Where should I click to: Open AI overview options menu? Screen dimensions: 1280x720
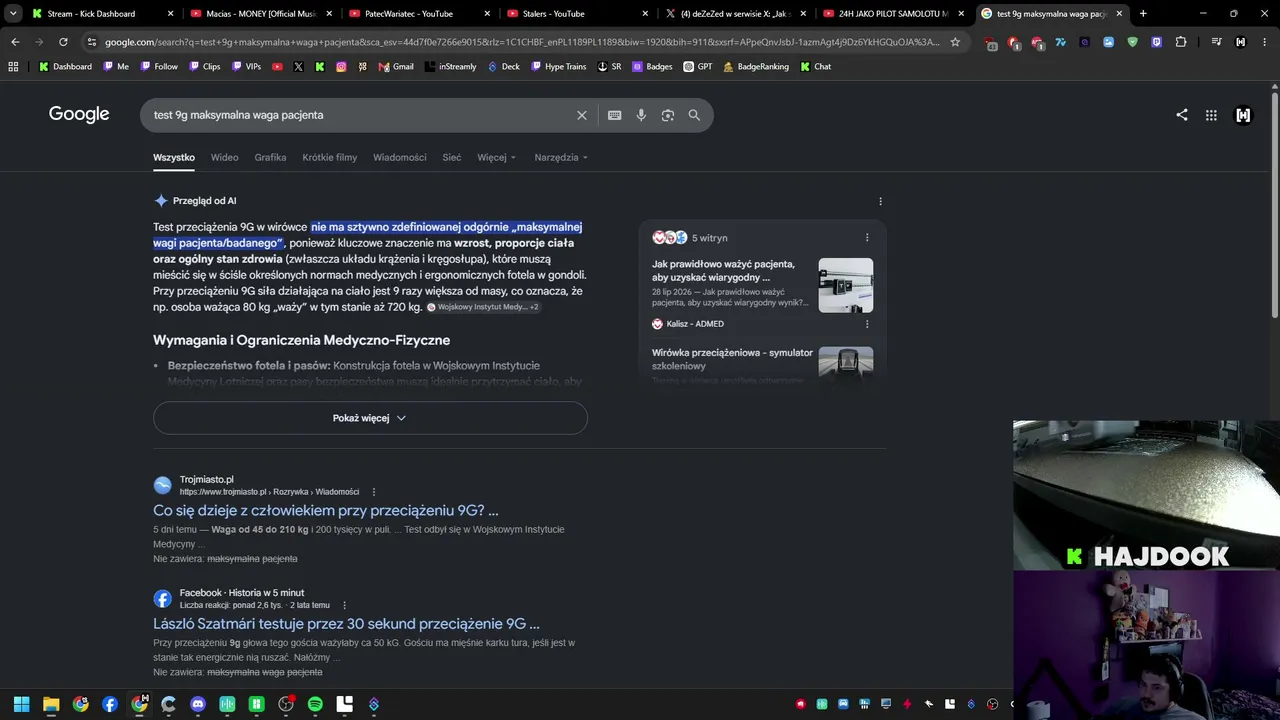click(880, 201)
